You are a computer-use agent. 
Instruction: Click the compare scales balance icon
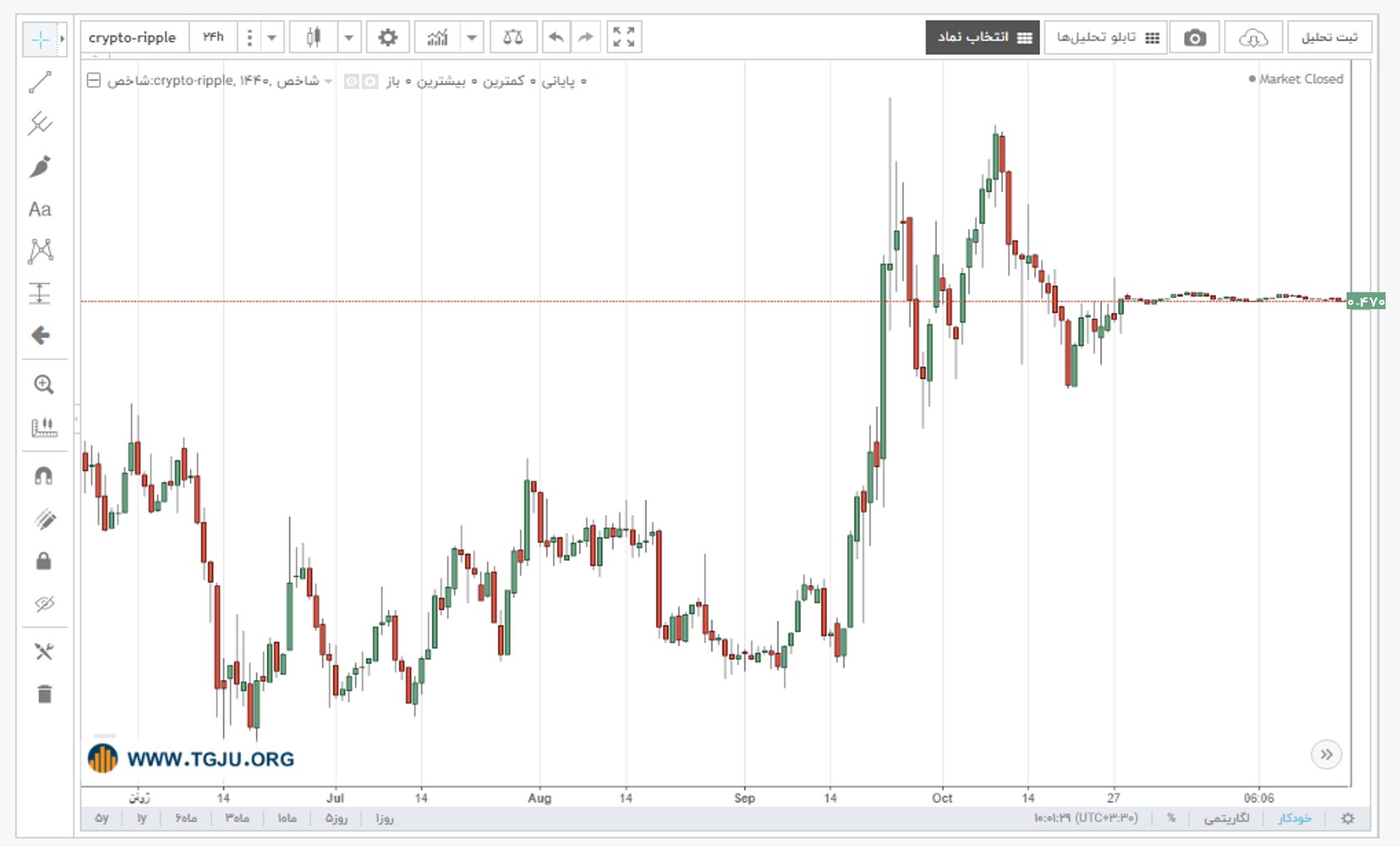(512, 37)
